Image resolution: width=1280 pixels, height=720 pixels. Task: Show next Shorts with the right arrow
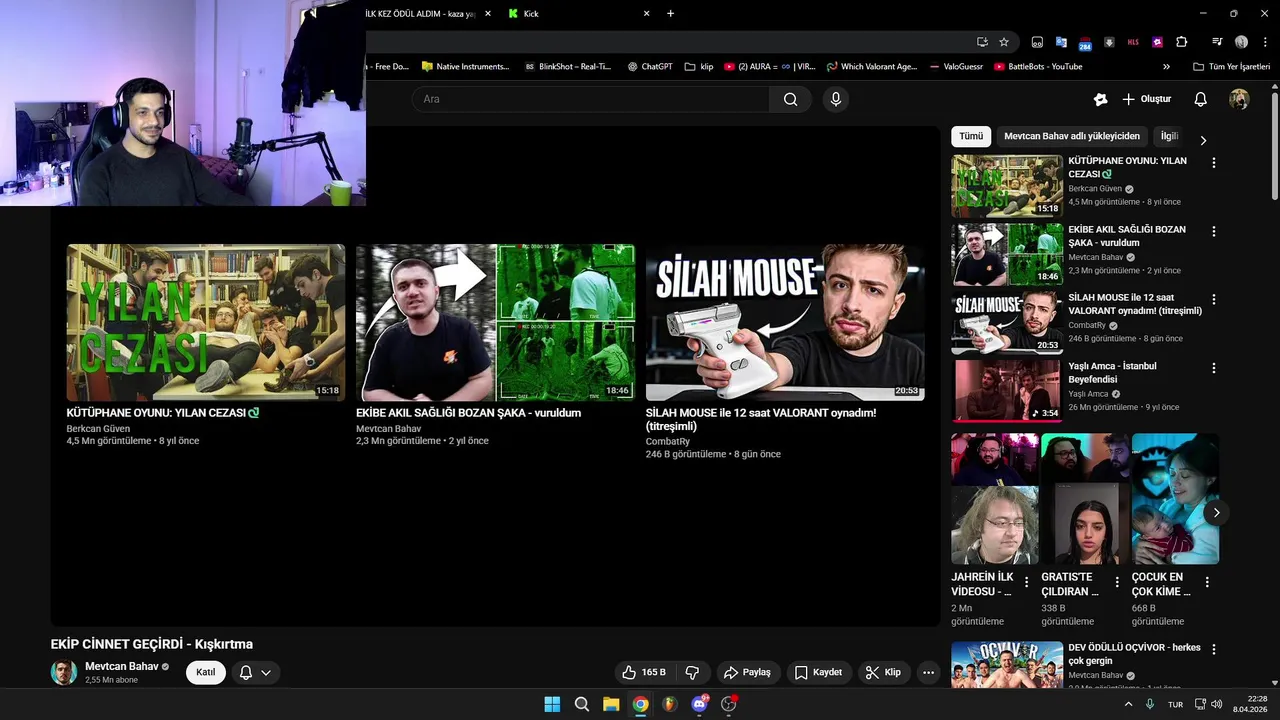pyautogui.click(x=1216, y=512)
